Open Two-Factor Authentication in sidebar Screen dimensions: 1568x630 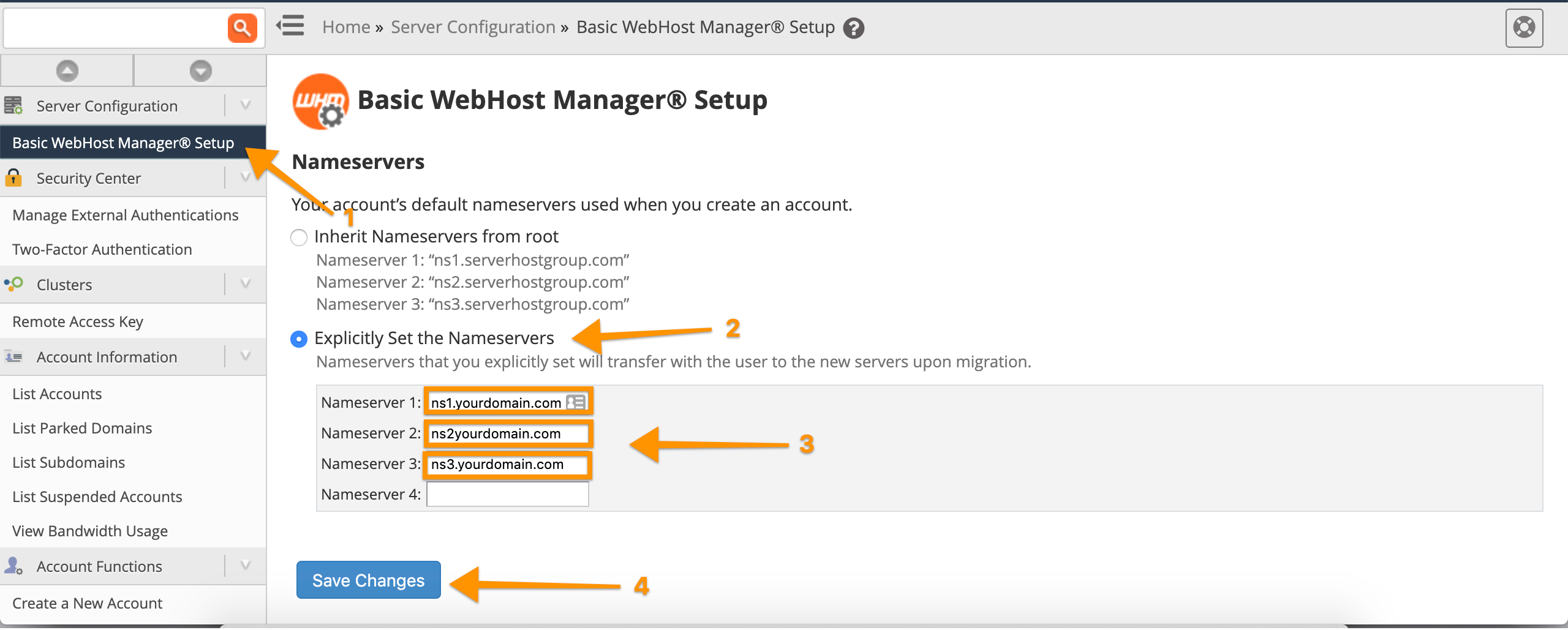coord(102,249)
